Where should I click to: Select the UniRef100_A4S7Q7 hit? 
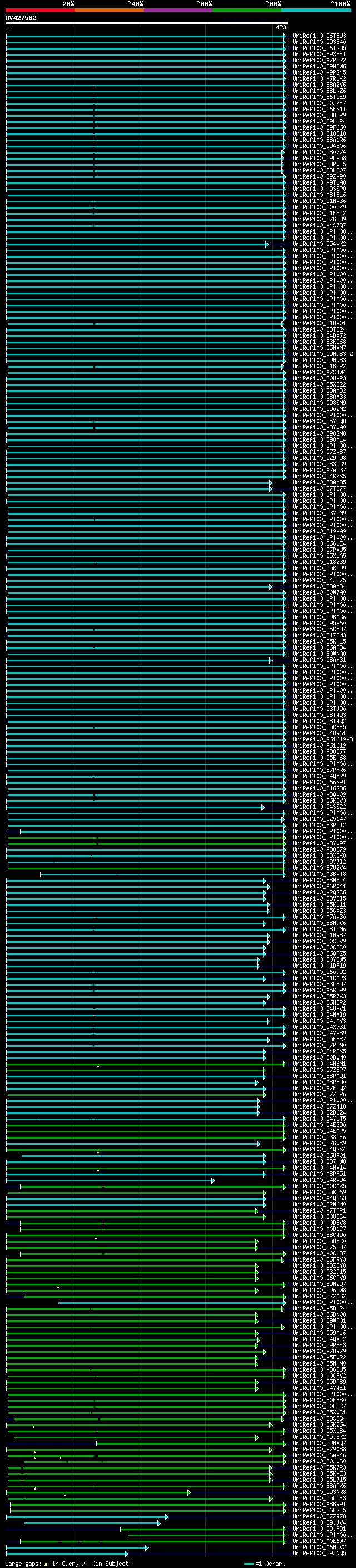(x=319, y=226)
